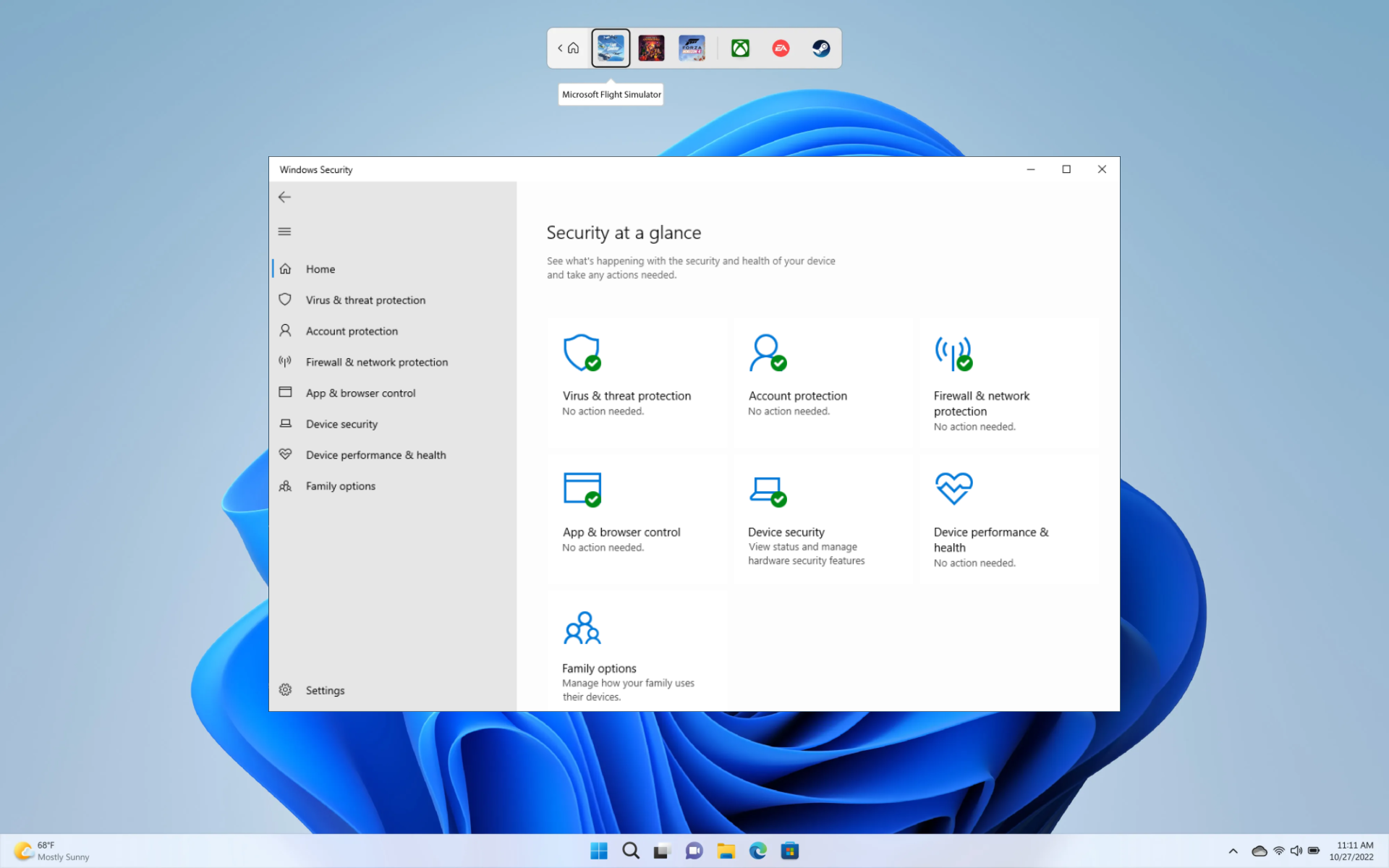The height and width of the screenshot is (868, 1389).
Task: Open Task View from the taskbar
Action: tap(662, 851)
